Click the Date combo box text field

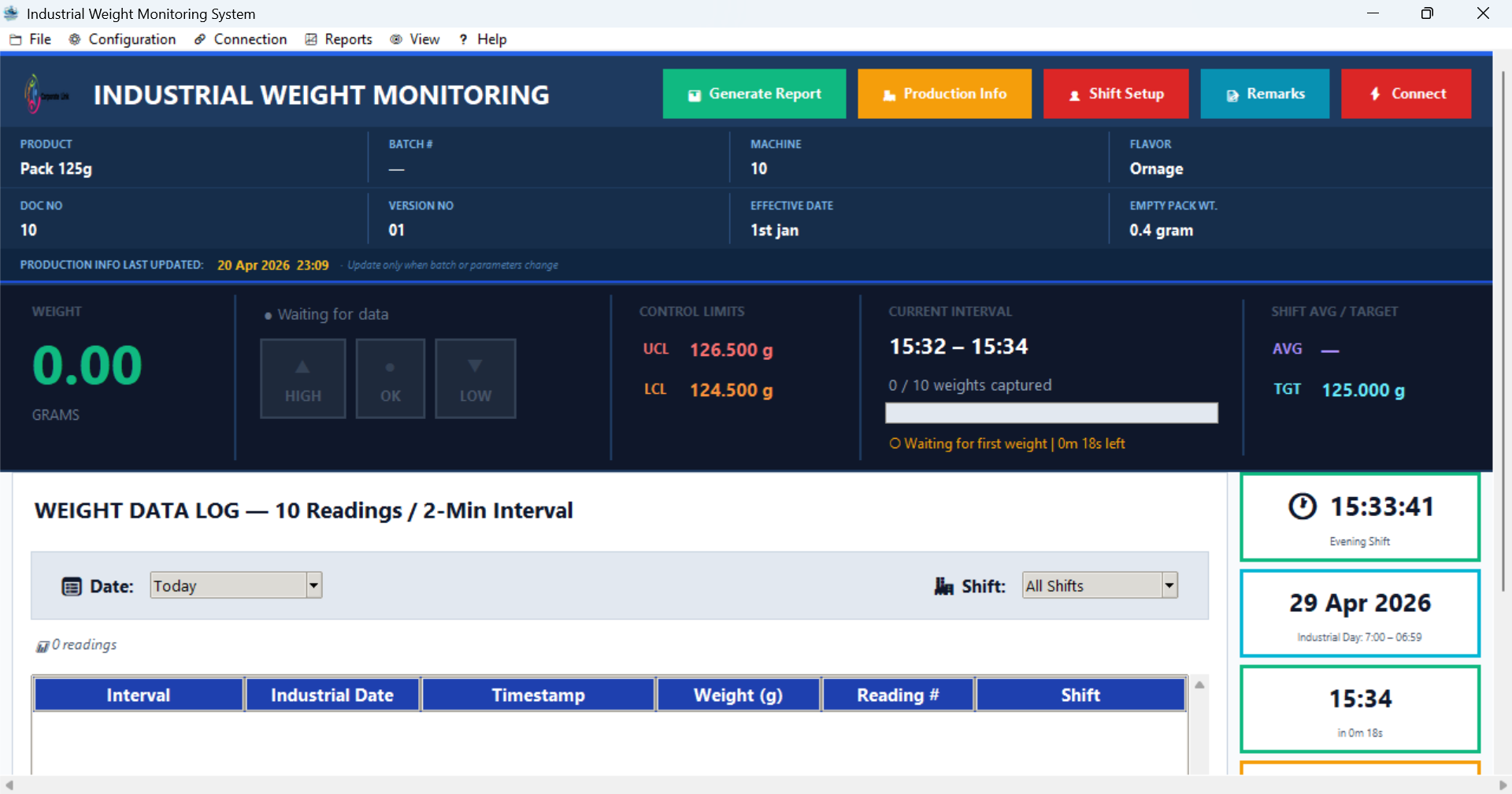click(228, 585)
